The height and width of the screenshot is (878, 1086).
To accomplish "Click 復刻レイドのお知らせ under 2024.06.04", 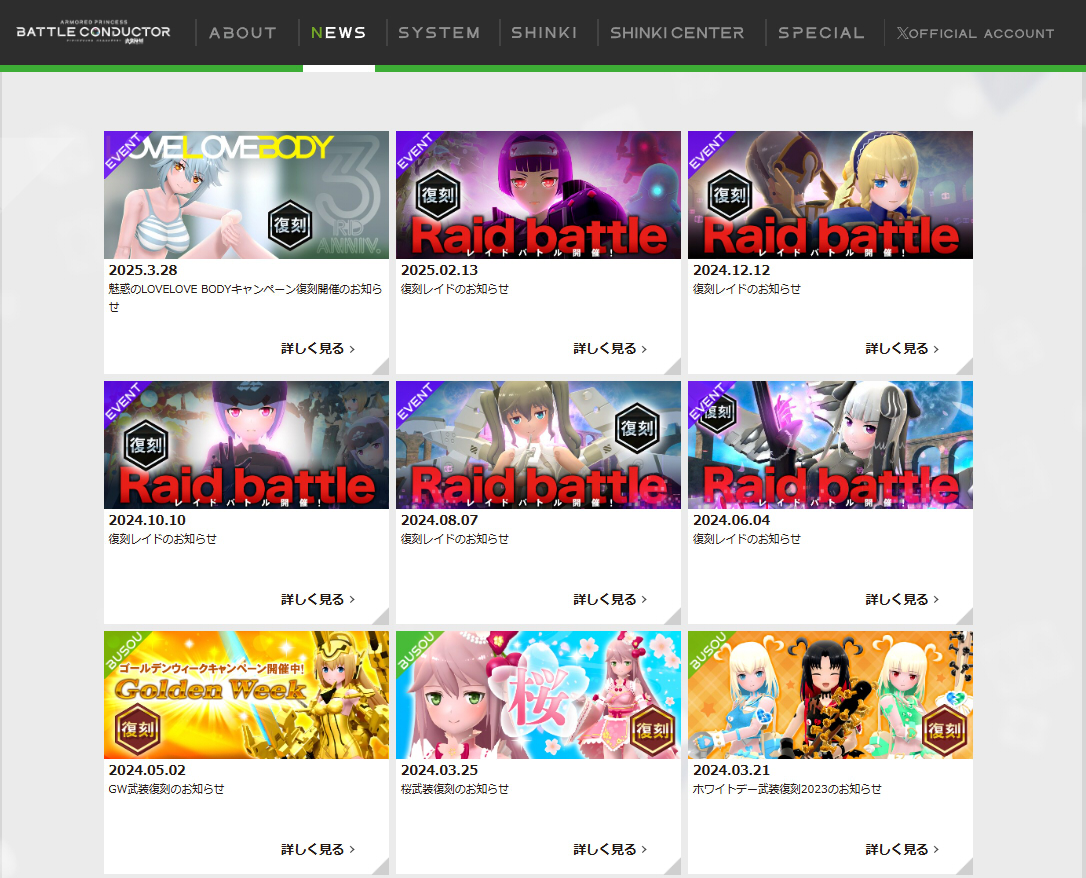I will coord(747,539).
